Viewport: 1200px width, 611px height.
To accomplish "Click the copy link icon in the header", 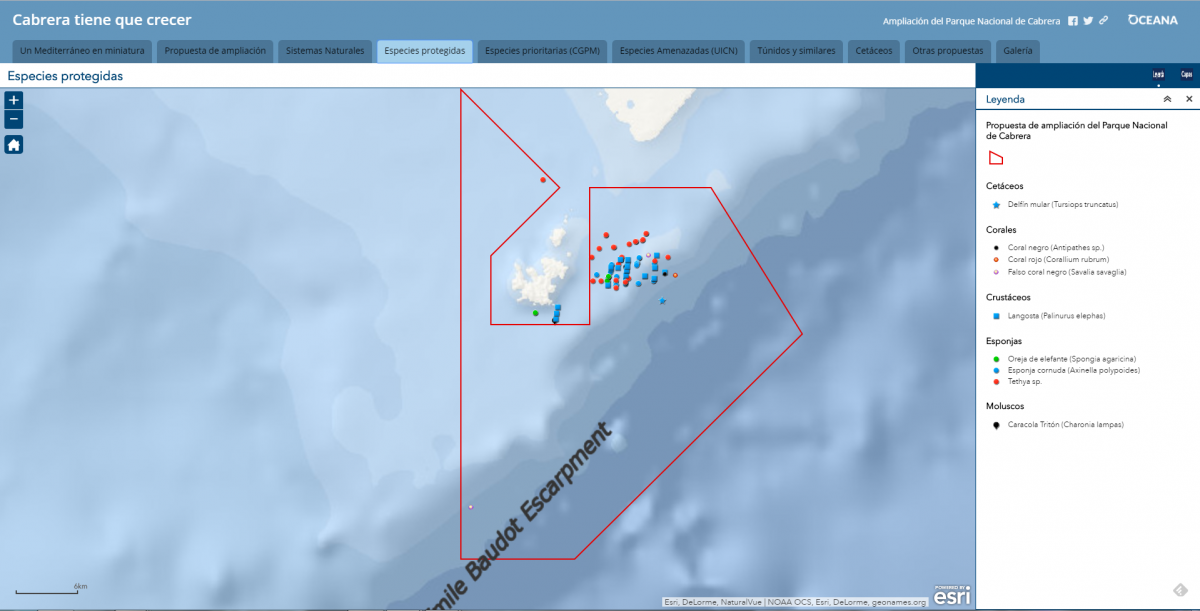I will point(1103,19).
